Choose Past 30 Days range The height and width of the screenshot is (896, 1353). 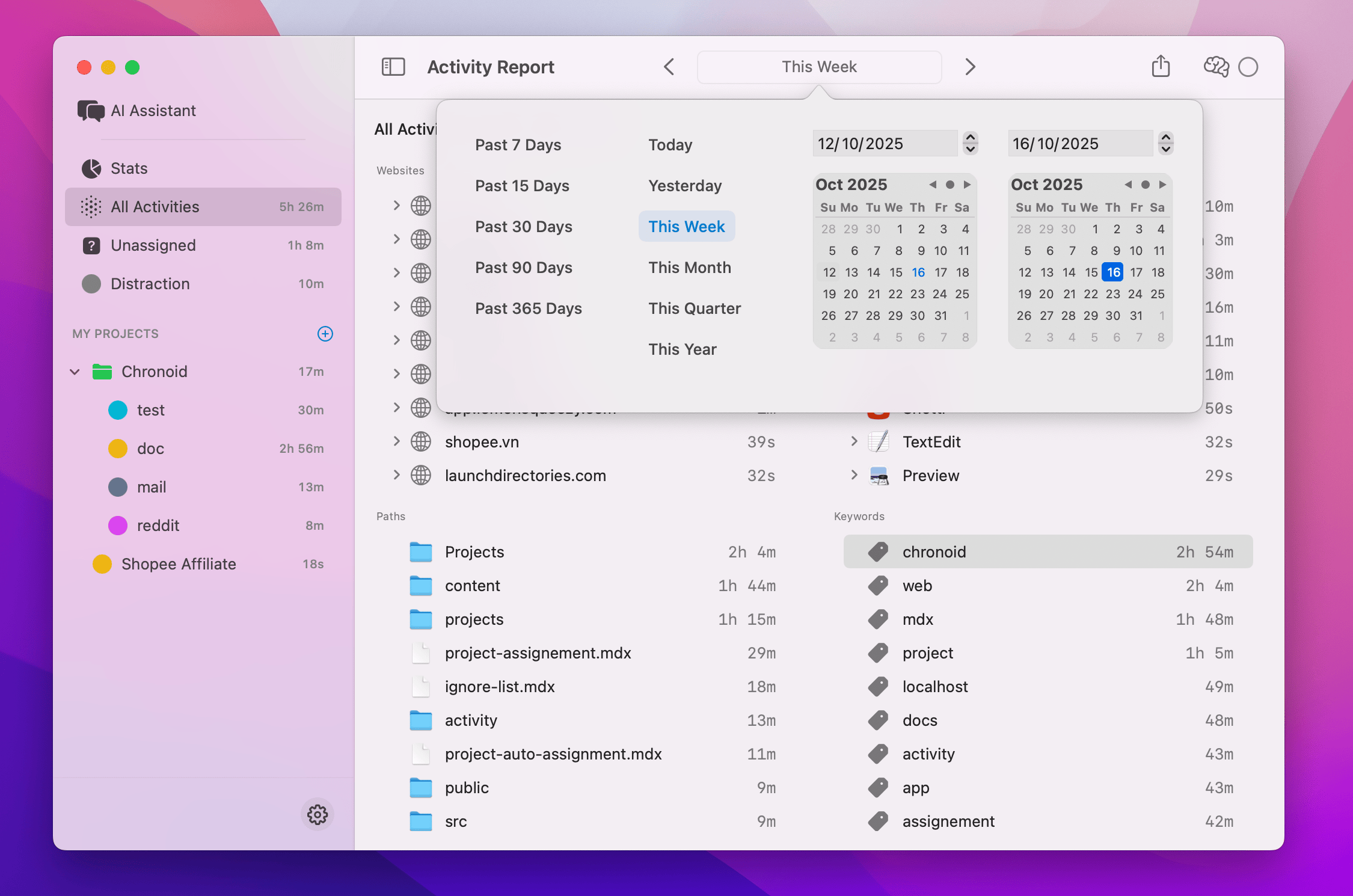click(x=523, y=227)
